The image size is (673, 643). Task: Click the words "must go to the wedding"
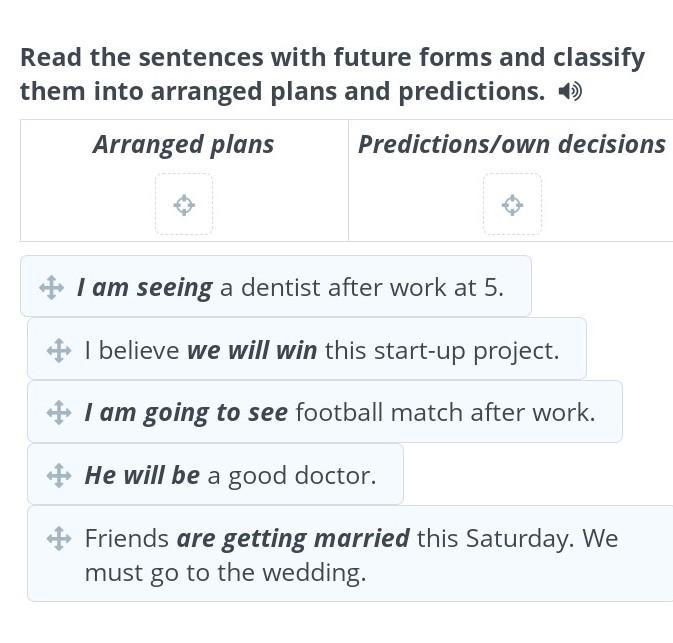225,573
